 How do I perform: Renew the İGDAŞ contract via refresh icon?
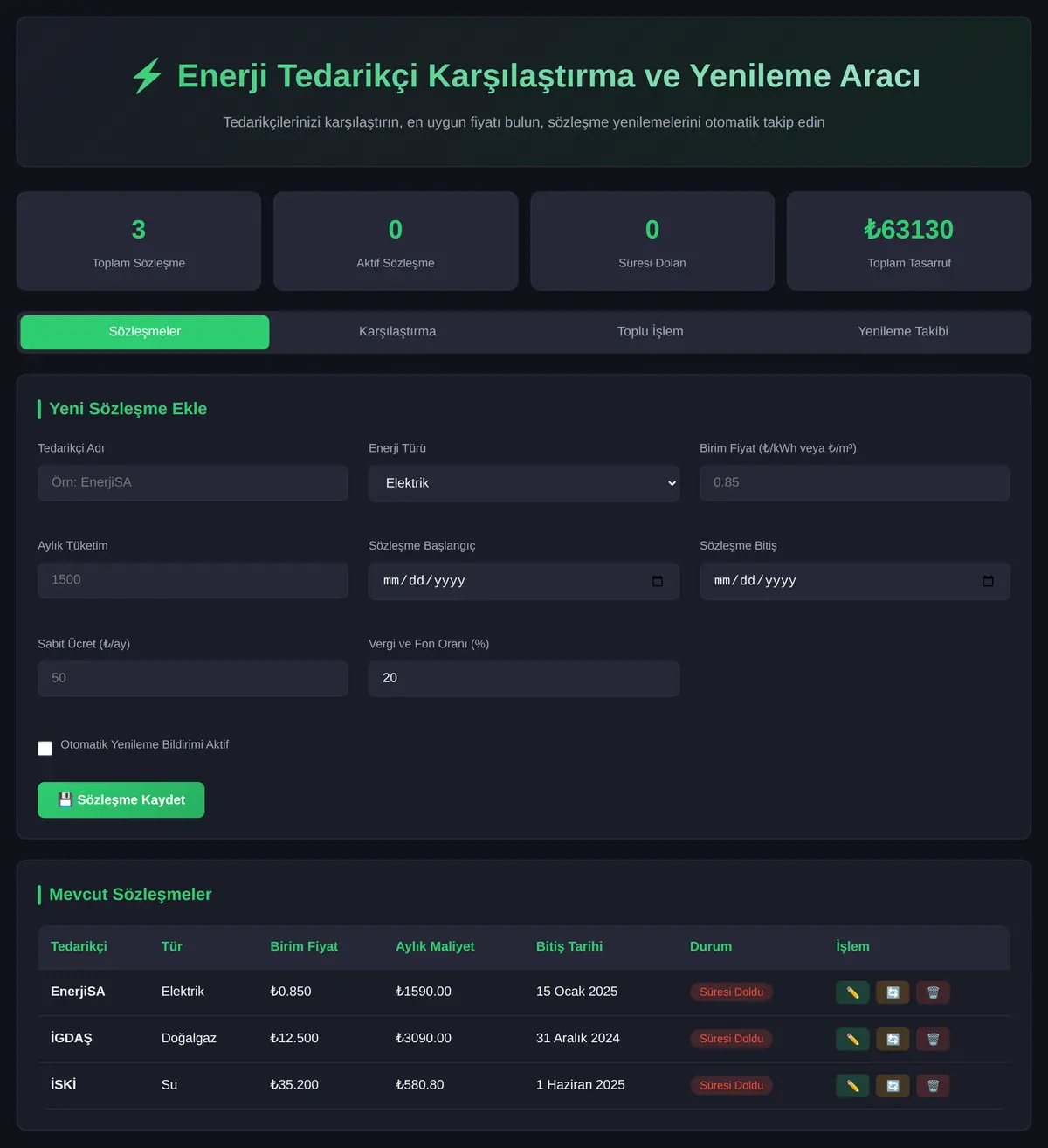coord(893,1039)
